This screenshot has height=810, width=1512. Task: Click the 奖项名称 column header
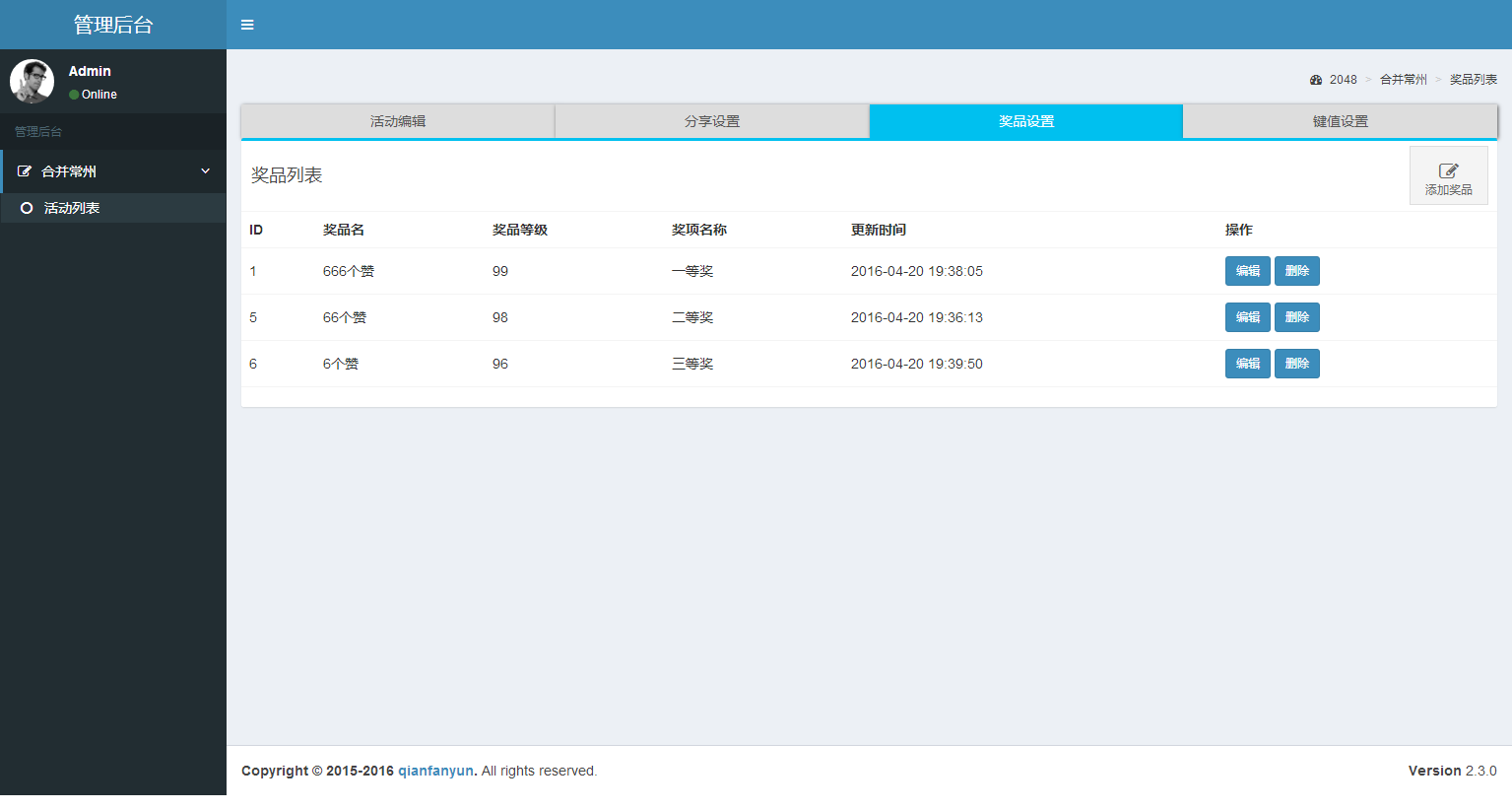tap(699, 230)
